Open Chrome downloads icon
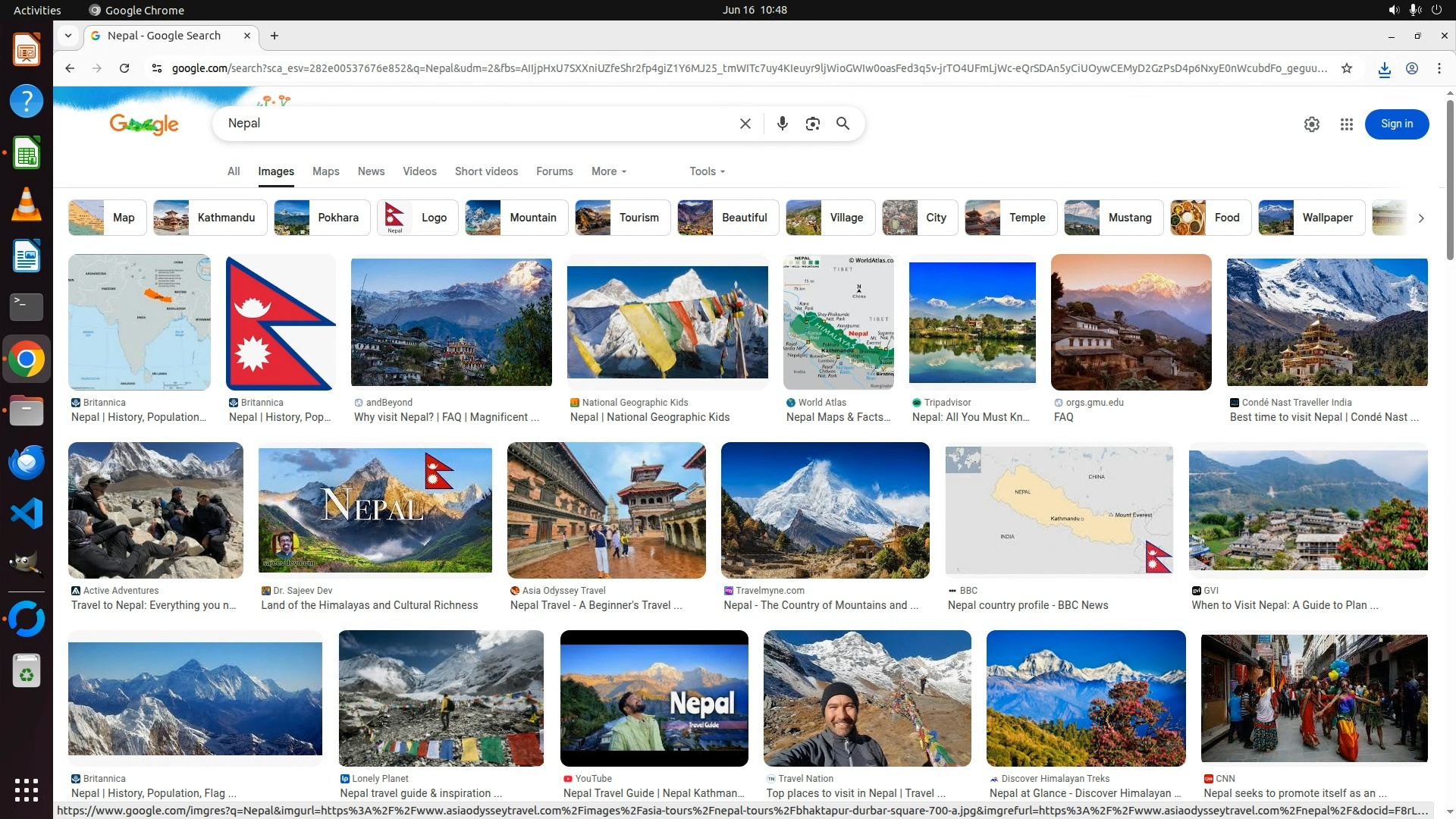 click(x=1384, y=69)
